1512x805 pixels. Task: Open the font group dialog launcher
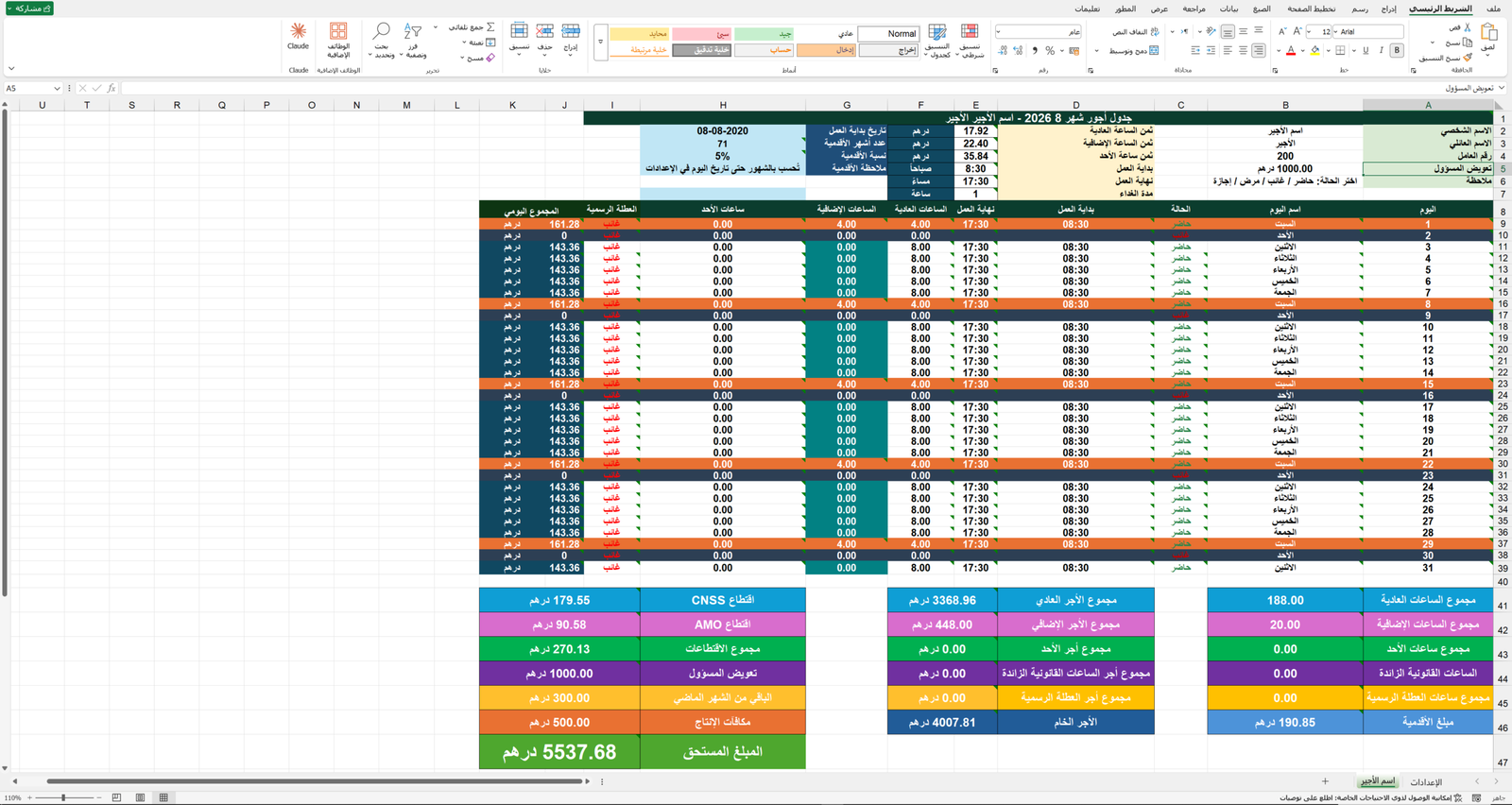(x=1275, y=70)
